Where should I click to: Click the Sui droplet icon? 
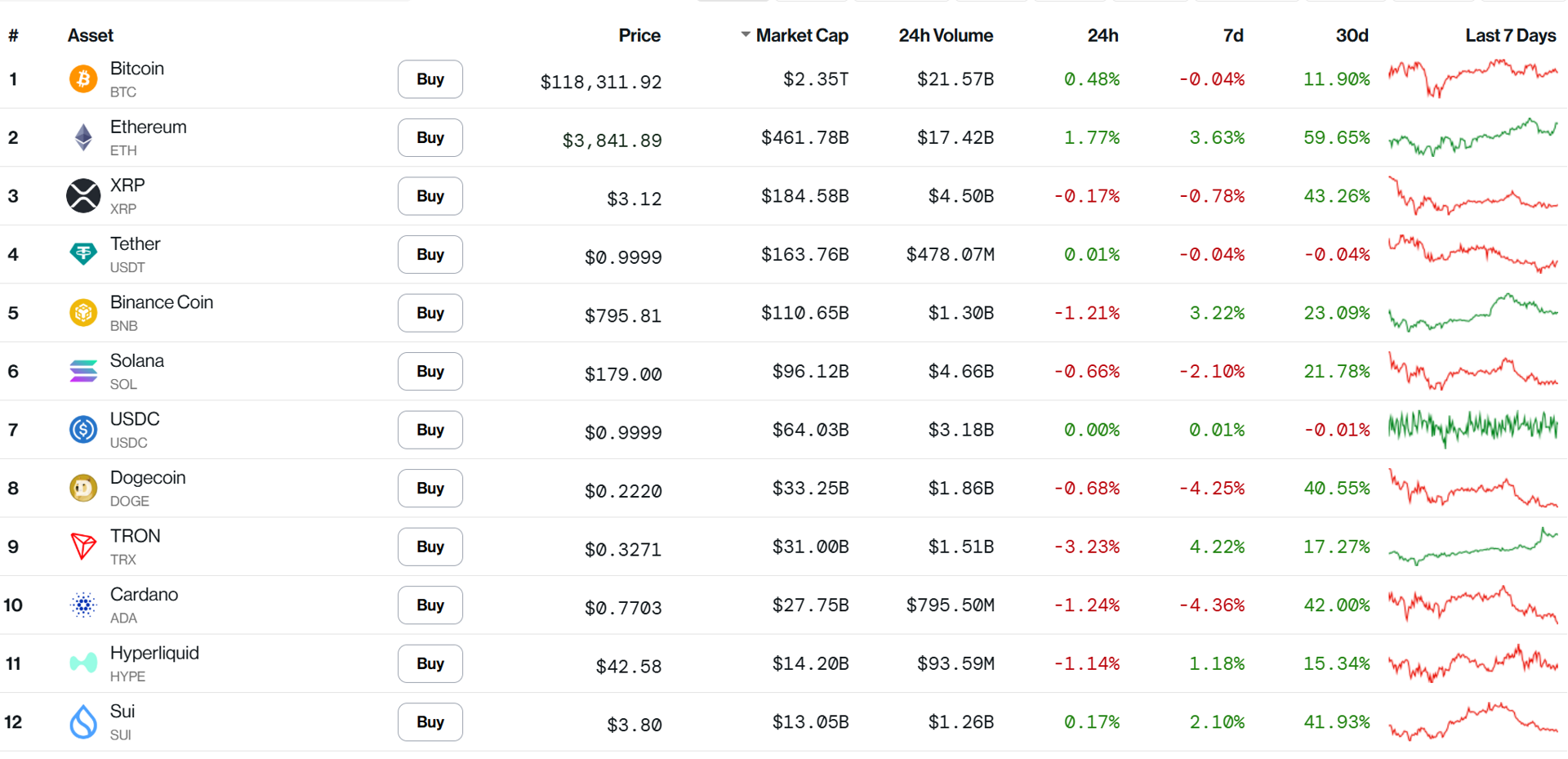point(83,722)
